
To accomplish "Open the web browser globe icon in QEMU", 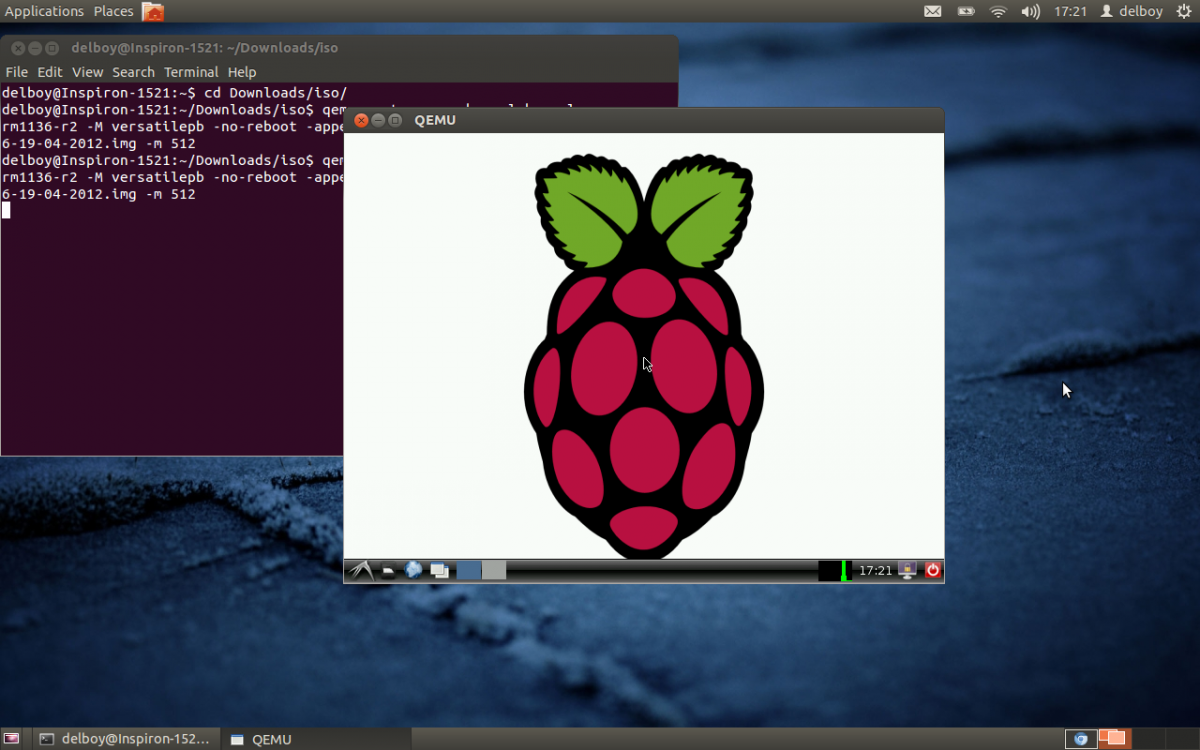I will pyautogui.click(x=413, y=570).
